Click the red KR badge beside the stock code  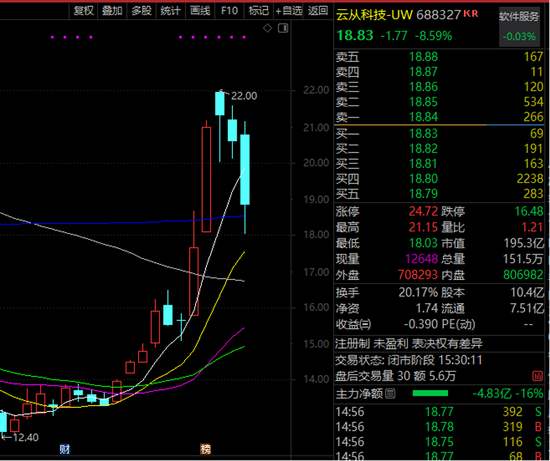coord(471,14)
